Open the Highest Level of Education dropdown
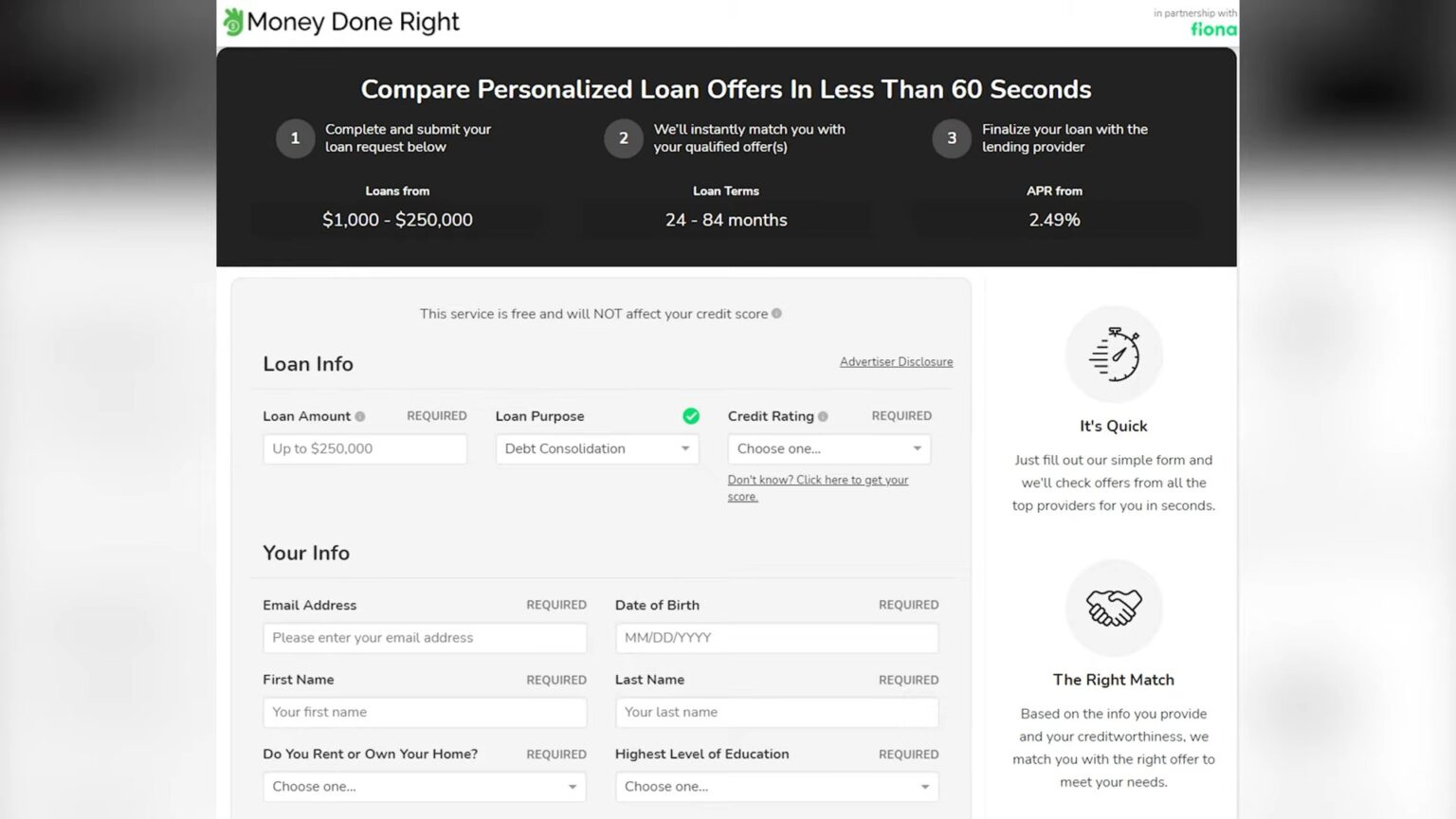This screenshot has width=1456, height=819. pyautogui.click(x=775, y=786)
